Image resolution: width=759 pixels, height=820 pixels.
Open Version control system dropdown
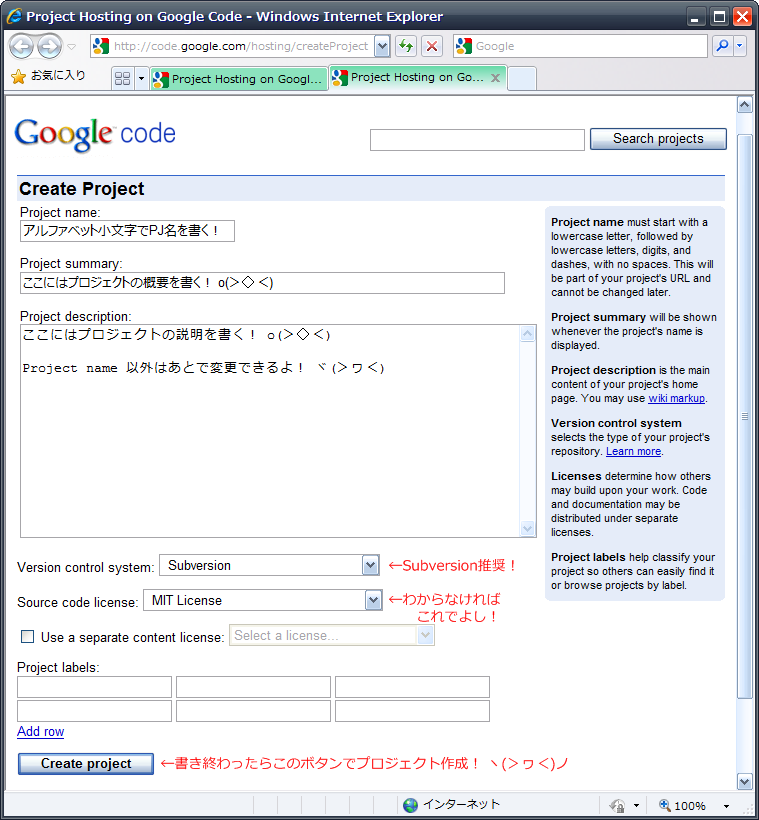269,565
